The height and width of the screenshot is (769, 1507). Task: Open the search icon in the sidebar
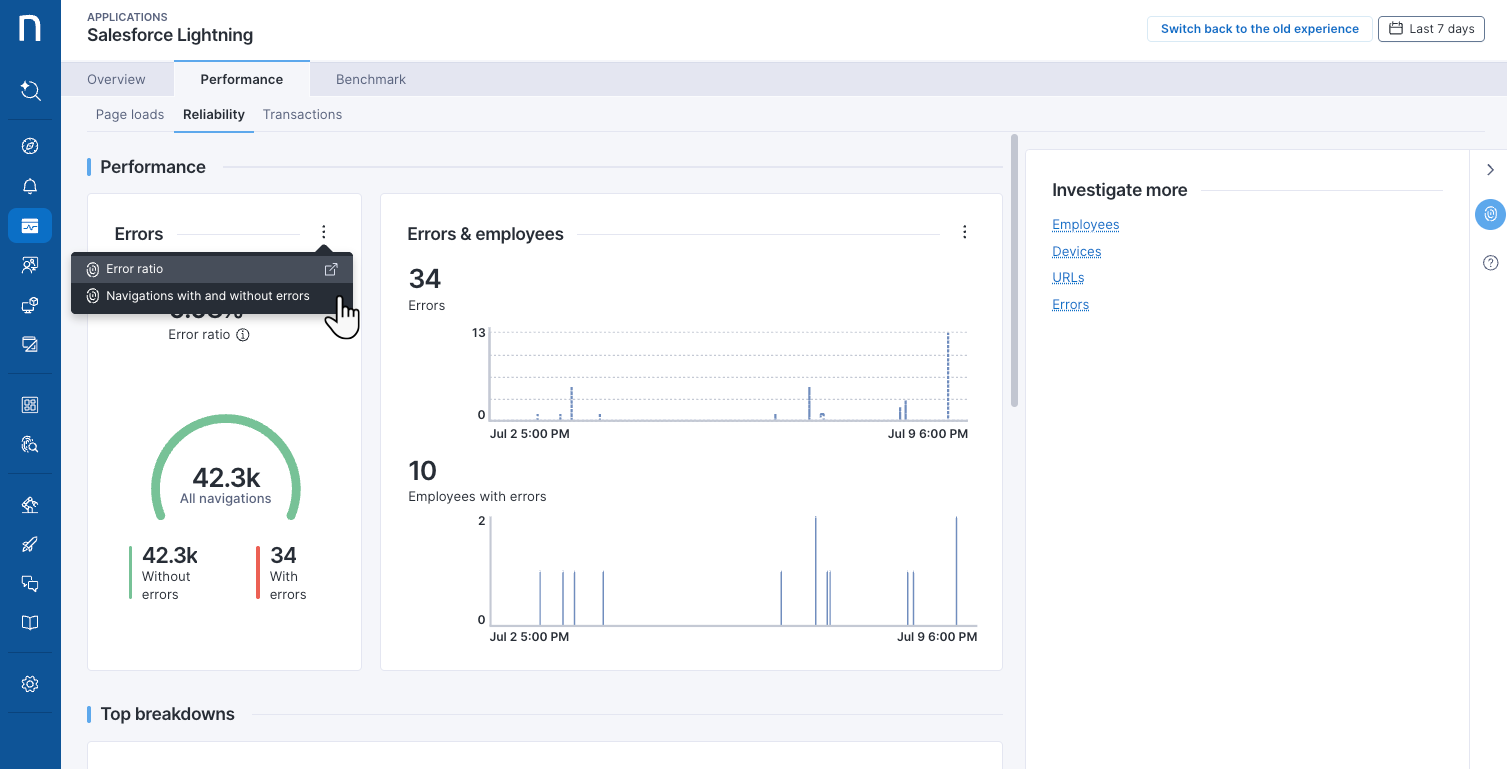(30, 91)
